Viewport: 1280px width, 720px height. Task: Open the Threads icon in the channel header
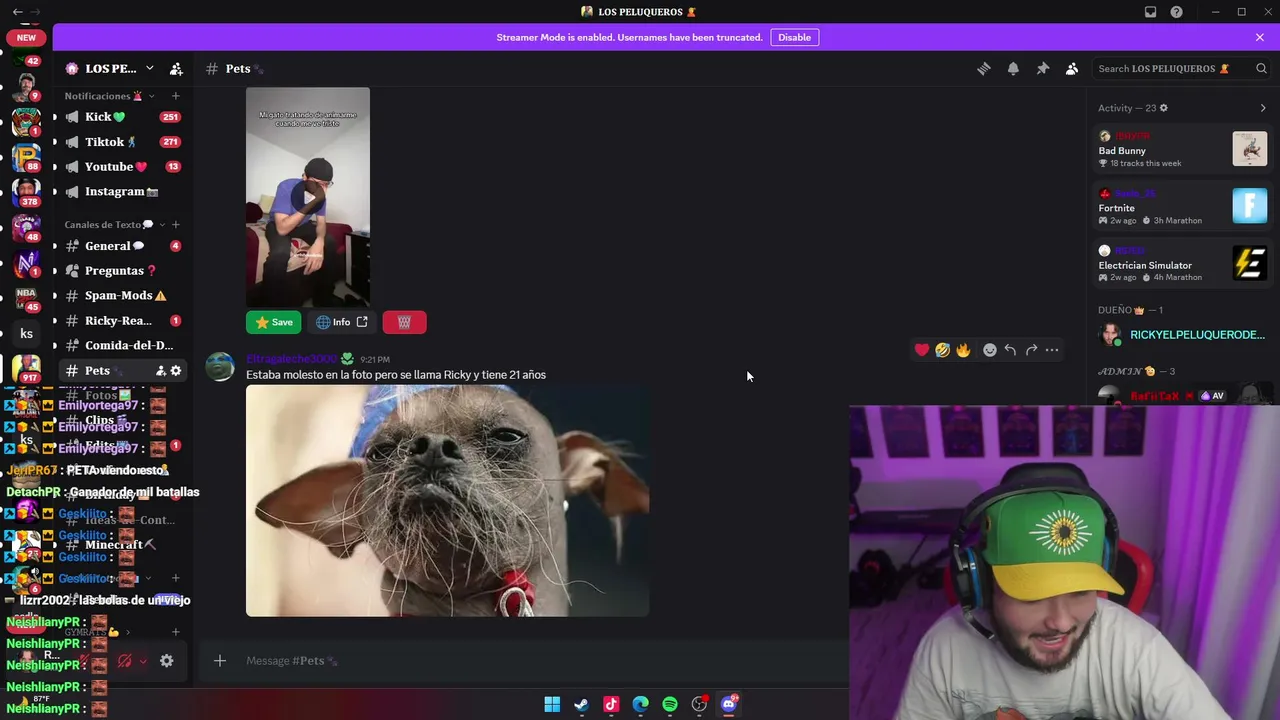(x=984, y=69)
